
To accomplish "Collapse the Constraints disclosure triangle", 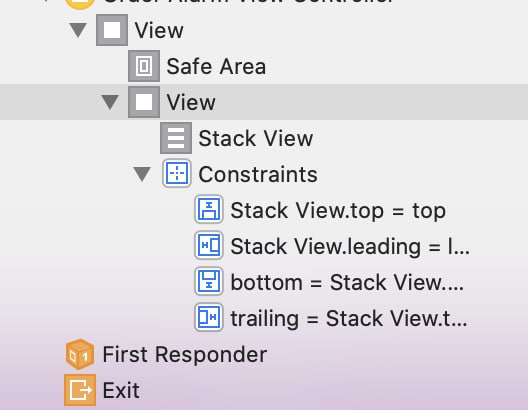I will [x=142, y=174].
